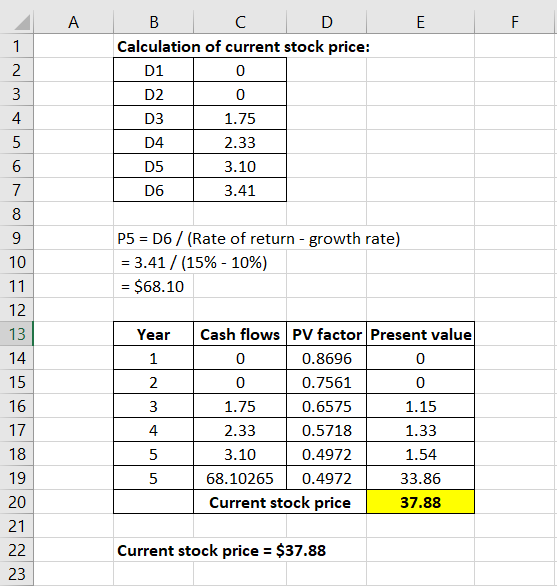Click the Year header cell
Image resolution: width=557 pixels, height=586 pixels.
click(154, 334)
